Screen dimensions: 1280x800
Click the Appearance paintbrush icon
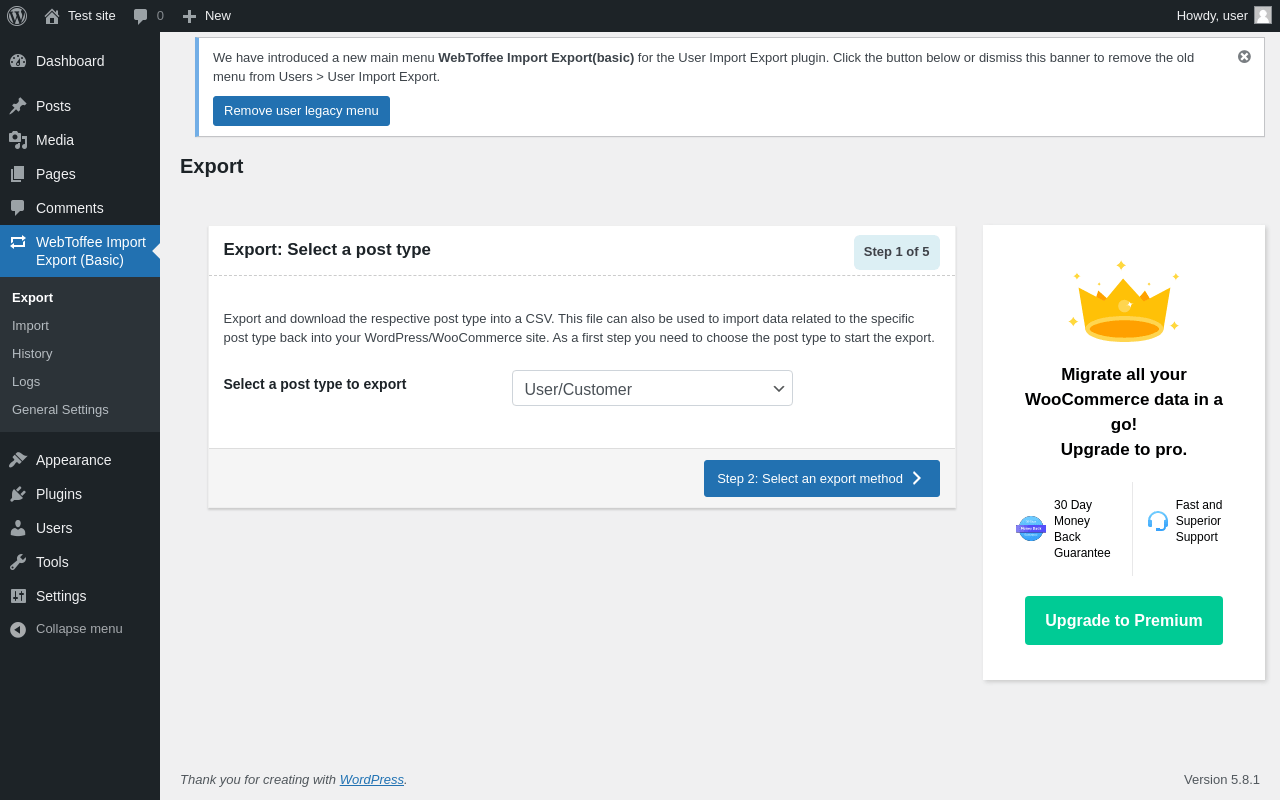tap(18, 460)
